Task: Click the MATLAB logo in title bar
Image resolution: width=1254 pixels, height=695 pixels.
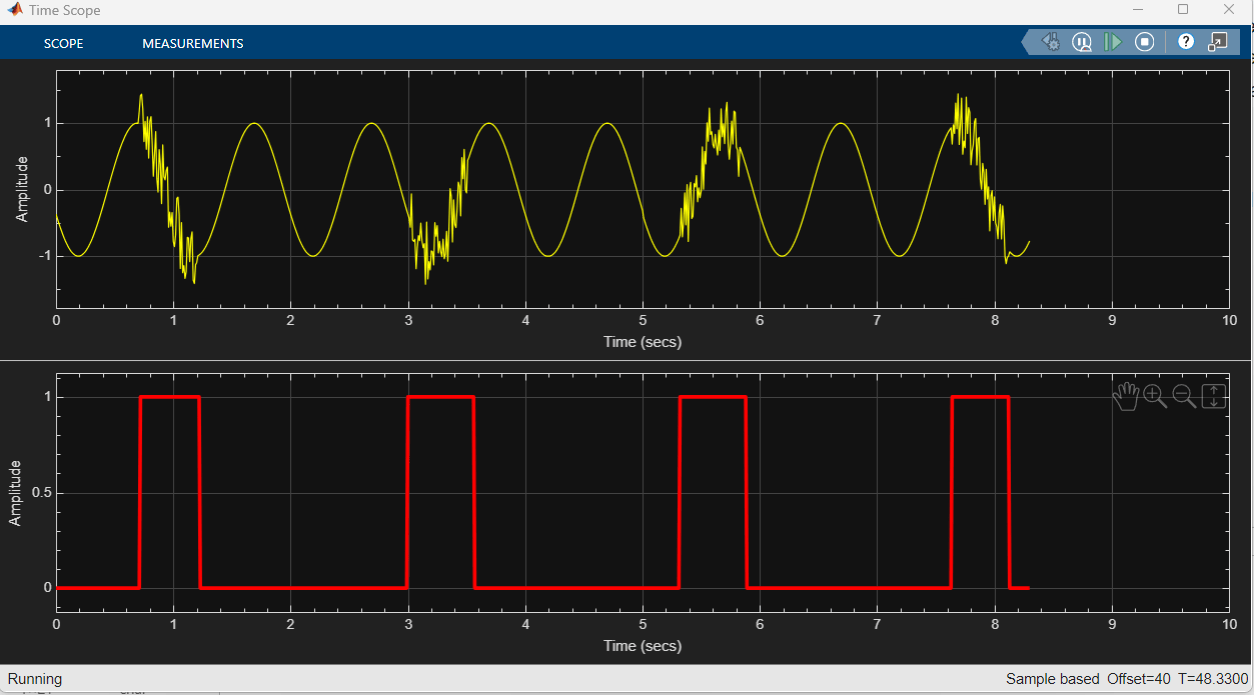Action: pos(15,10)
